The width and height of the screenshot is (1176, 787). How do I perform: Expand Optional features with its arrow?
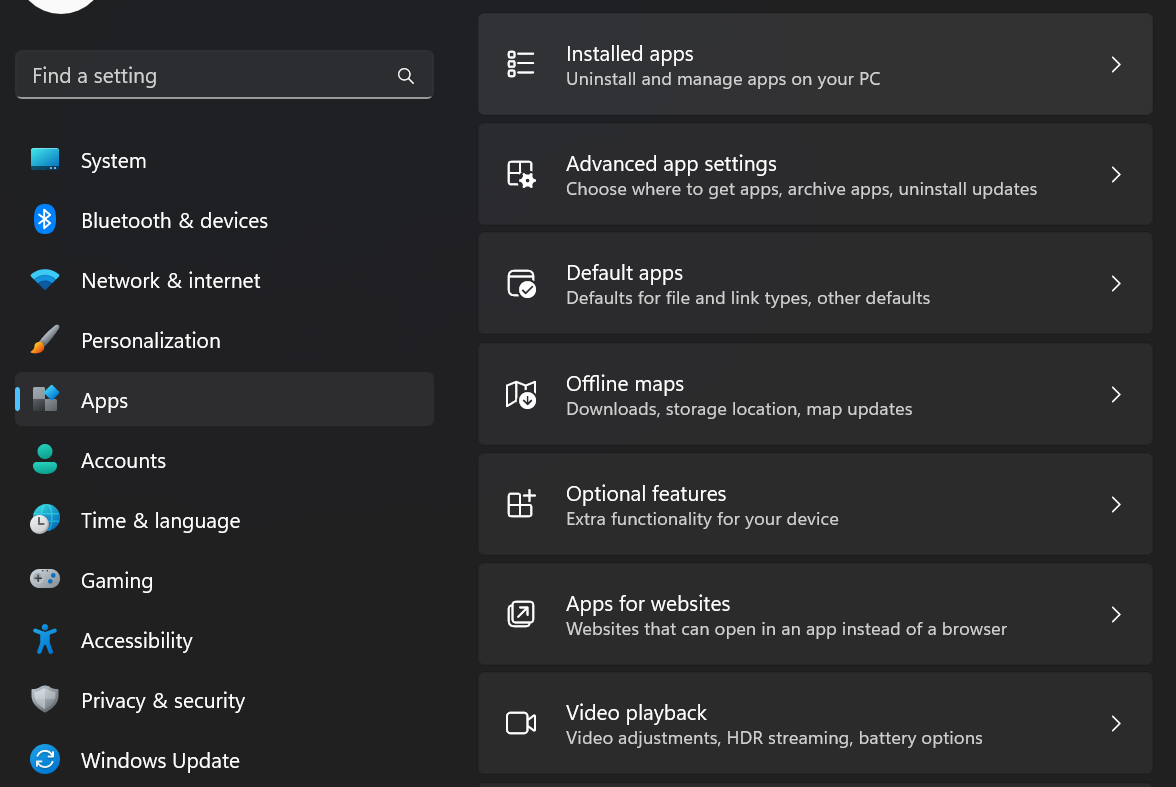point(1116,505)
